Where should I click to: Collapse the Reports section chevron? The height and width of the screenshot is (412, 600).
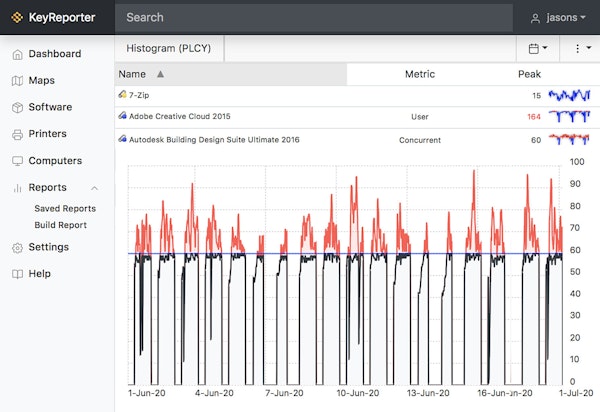coord(95,188)
